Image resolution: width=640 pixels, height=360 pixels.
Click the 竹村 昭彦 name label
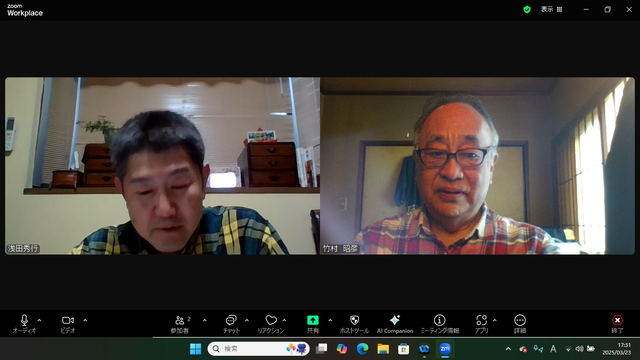click(x=340, y=248)
